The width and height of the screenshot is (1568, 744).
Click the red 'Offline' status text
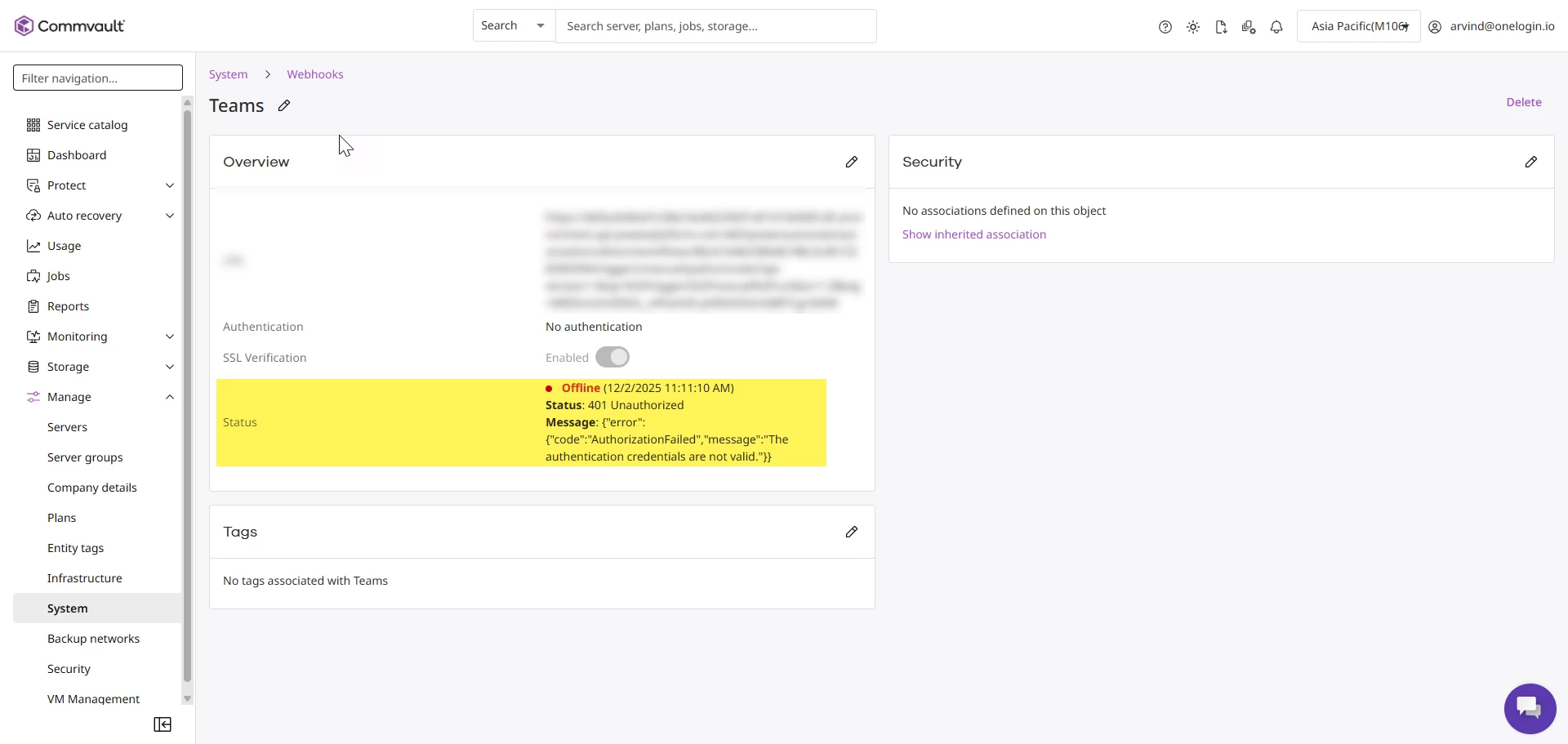581,388
